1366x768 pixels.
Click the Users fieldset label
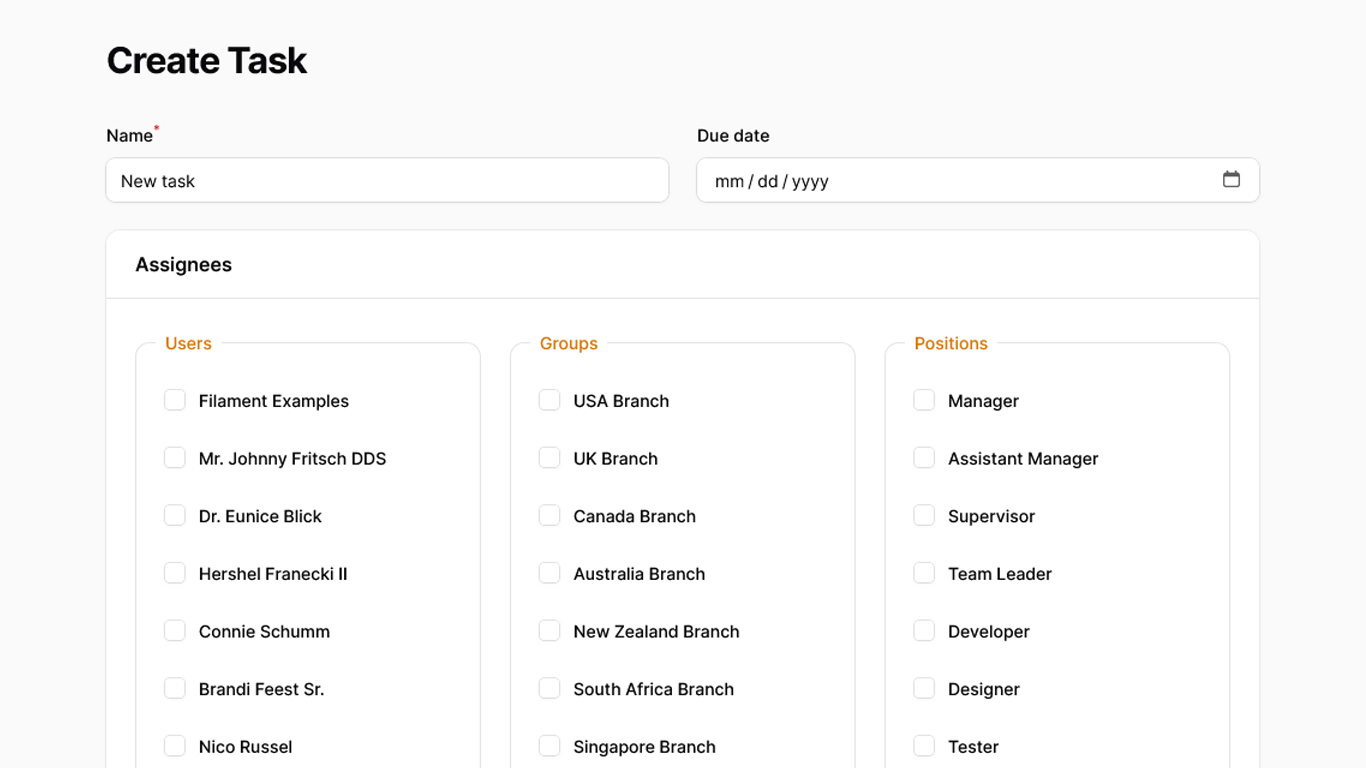[x=188, y=343]
